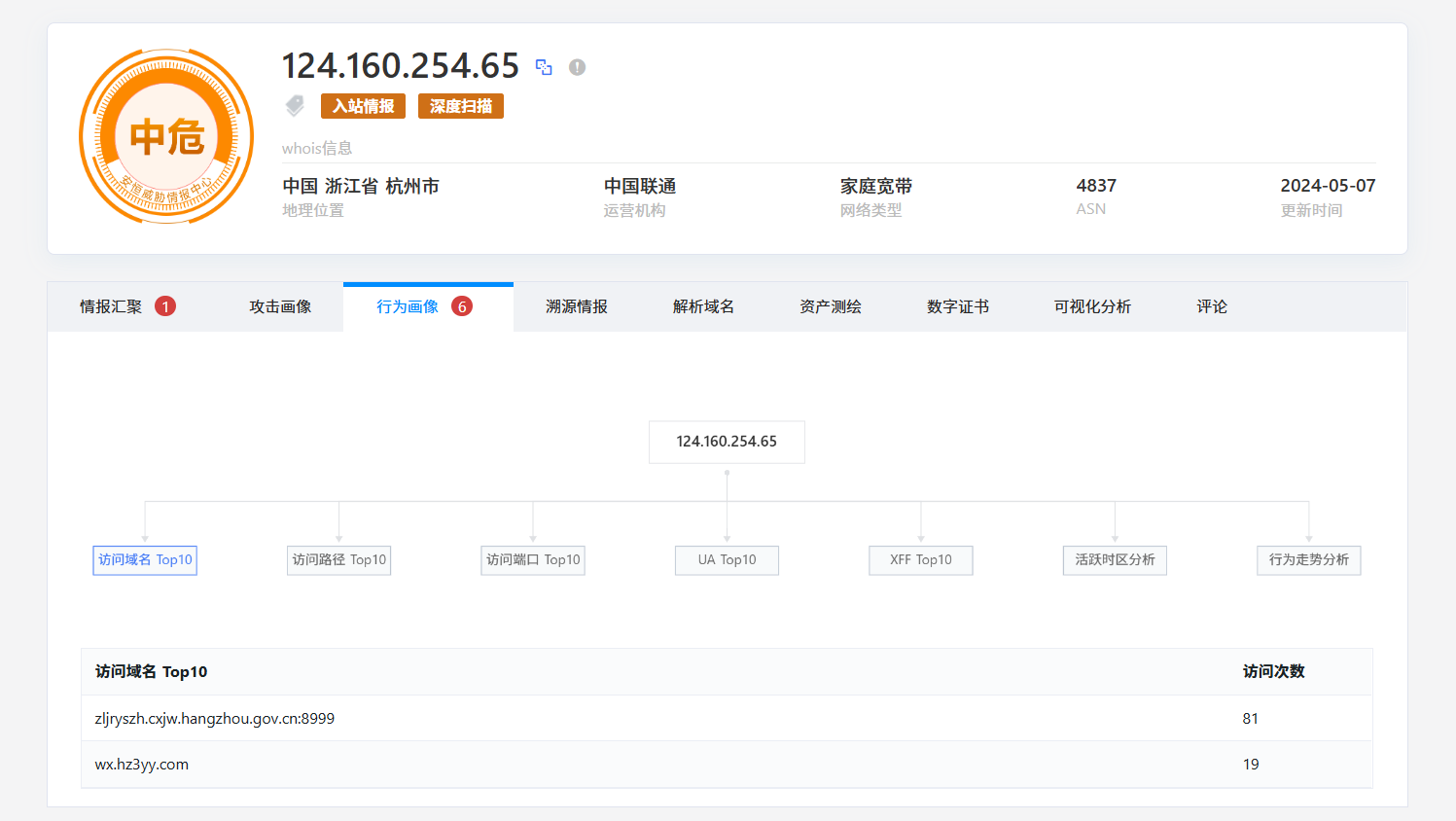Open the UA Top10 node
Image resolution: width=1456 pixels, height=821 pixels.
[x=727, y=560]
